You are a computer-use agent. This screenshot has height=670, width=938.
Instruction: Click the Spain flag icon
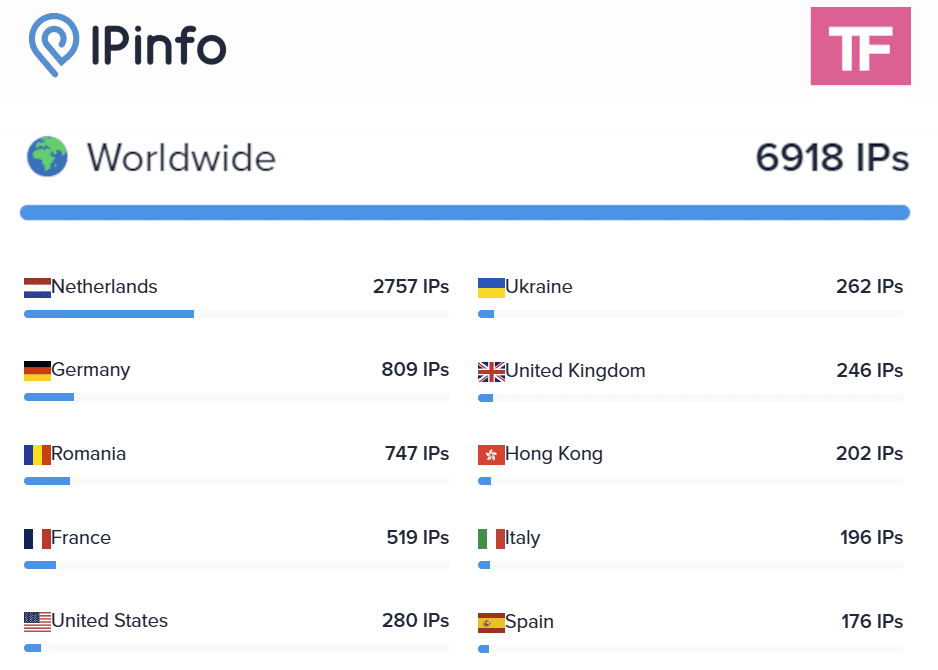(491, 622)
